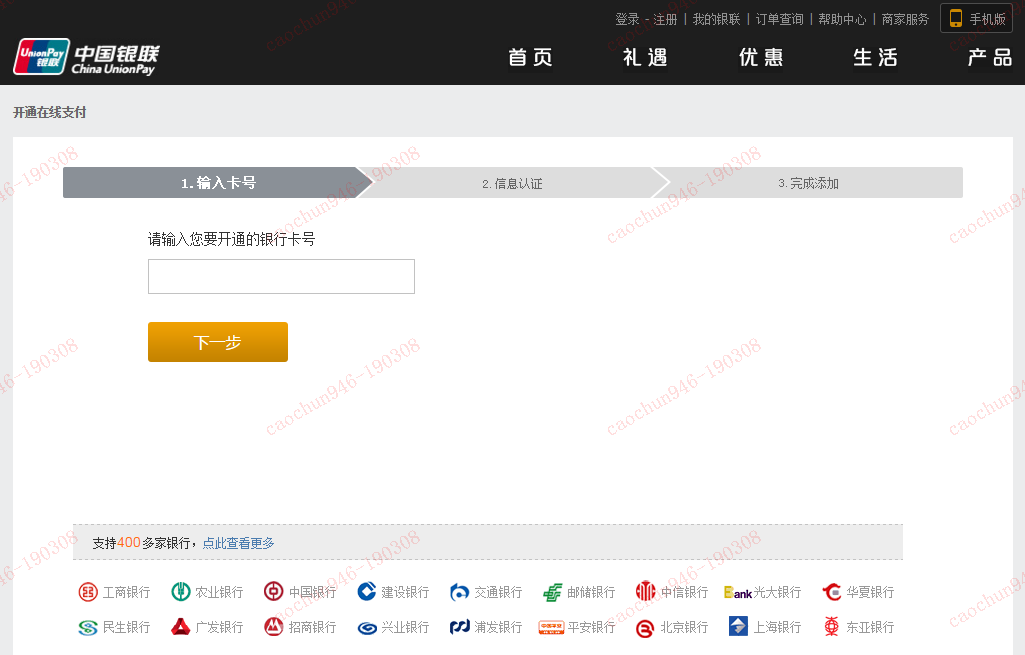Viewport: 1025px width, 655px height.
Task: Select the 北京银行 logo icon
Action: [x=645, y=629]
